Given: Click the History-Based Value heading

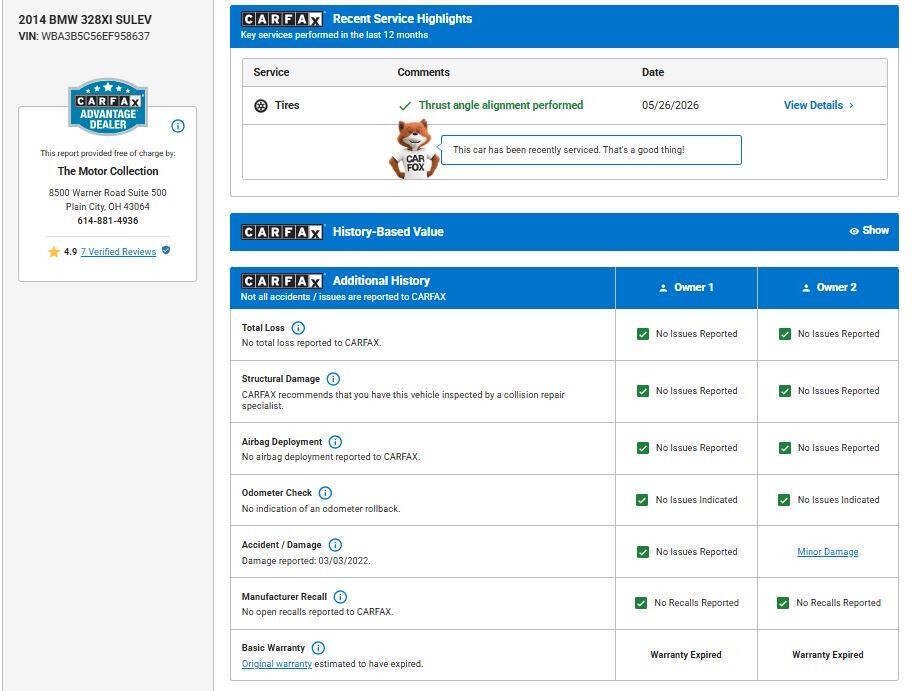Looking at the screenshot, I should tap(388, 231).
